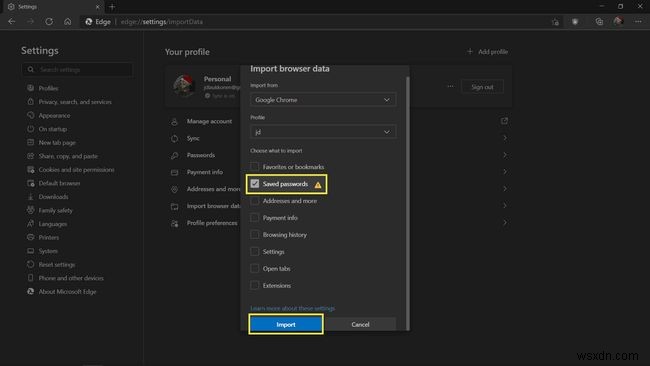Viewport: 650px width, 366px height.
Task: Check the Settings checkbox in dialog
Action: tap(255, 252)
